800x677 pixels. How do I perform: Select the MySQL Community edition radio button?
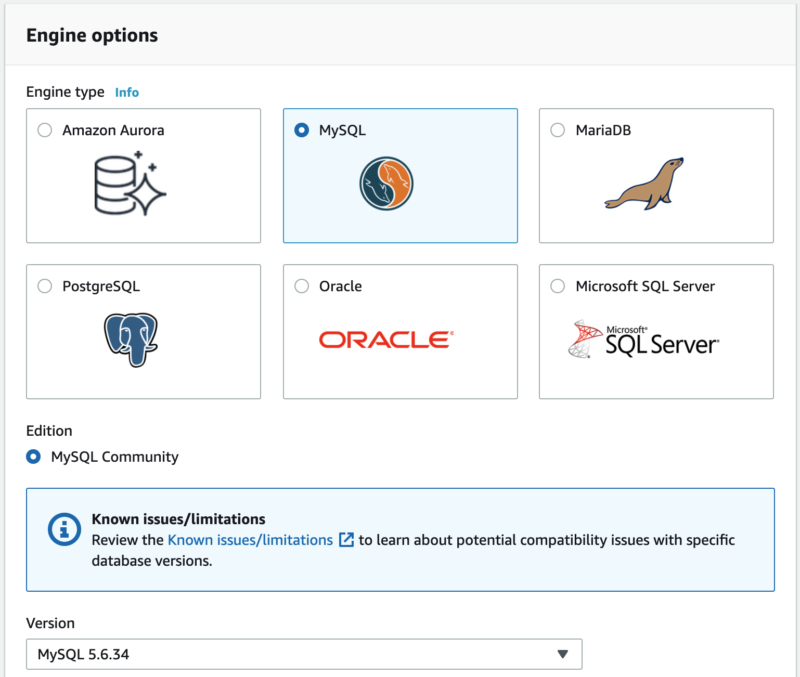(34, 457)
